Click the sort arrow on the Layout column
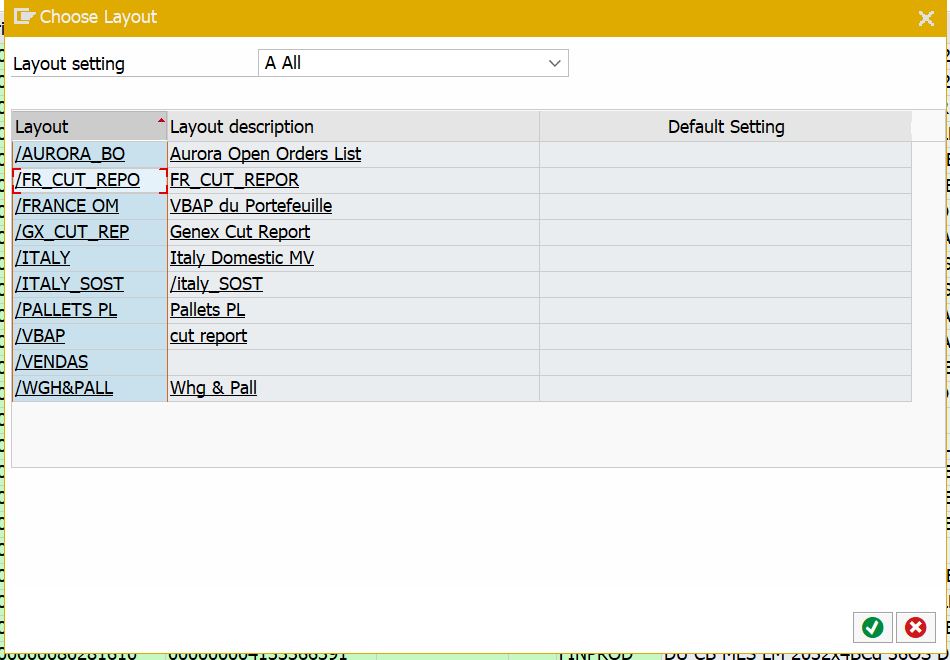Viewport: 950px width, 660px height. 160,120
